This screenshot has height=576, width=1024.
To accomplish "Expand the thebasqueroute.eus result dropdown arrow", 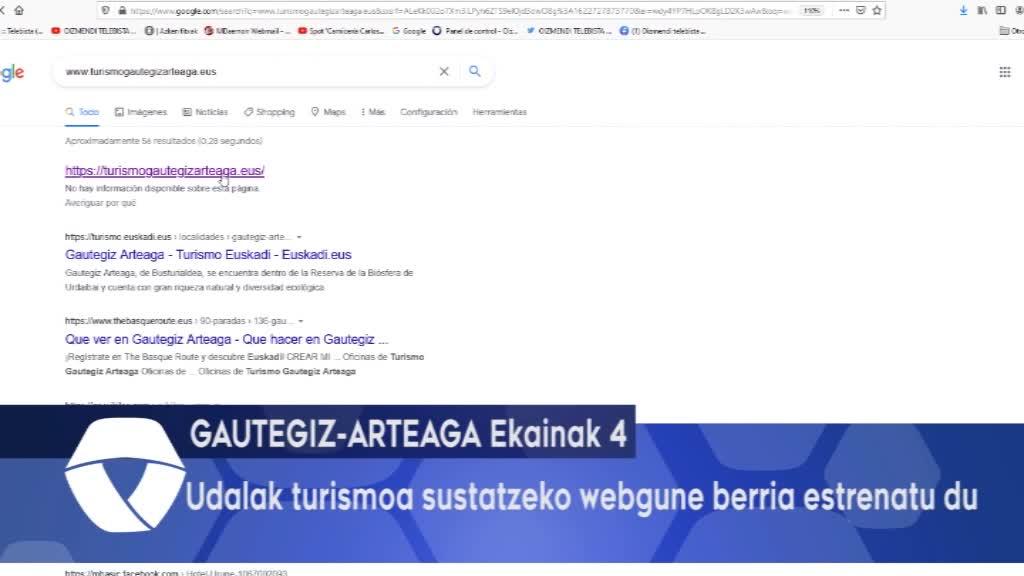I will point(300,321).
